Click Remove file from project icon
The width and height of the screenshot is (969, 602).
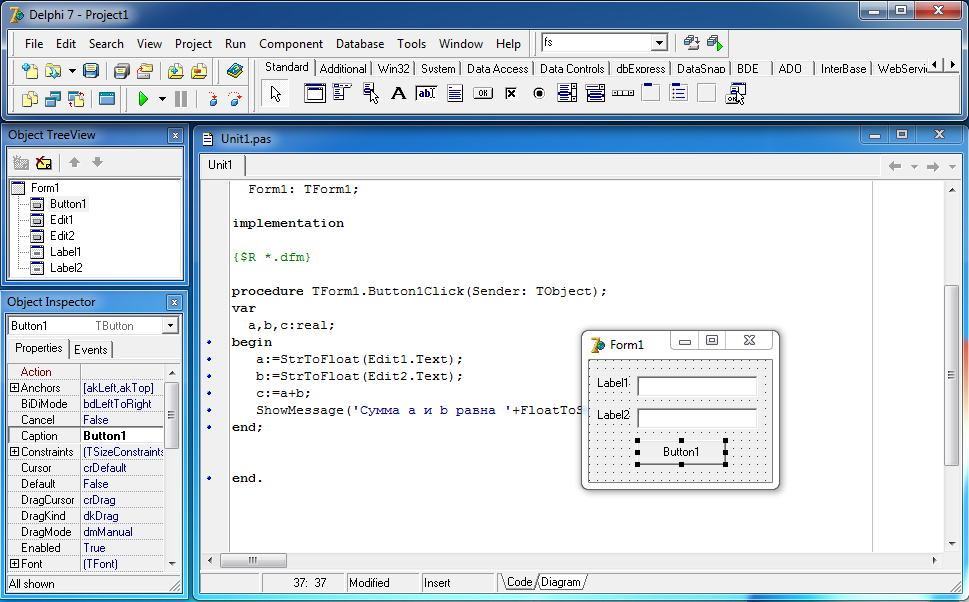pos(199,71)
